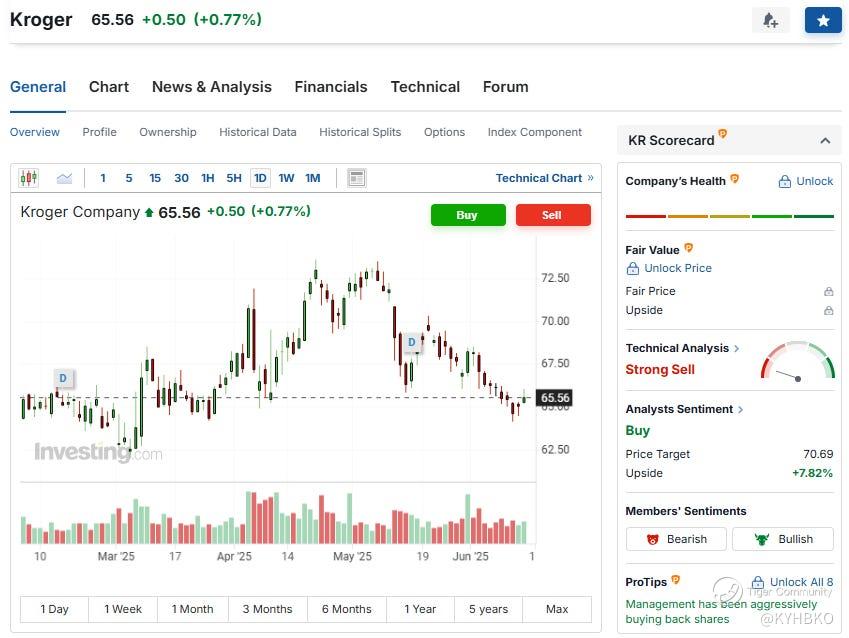Viewport: 849px width, 638px height.
Task: Set chart interval to 30 minutes
Action: 181,178
